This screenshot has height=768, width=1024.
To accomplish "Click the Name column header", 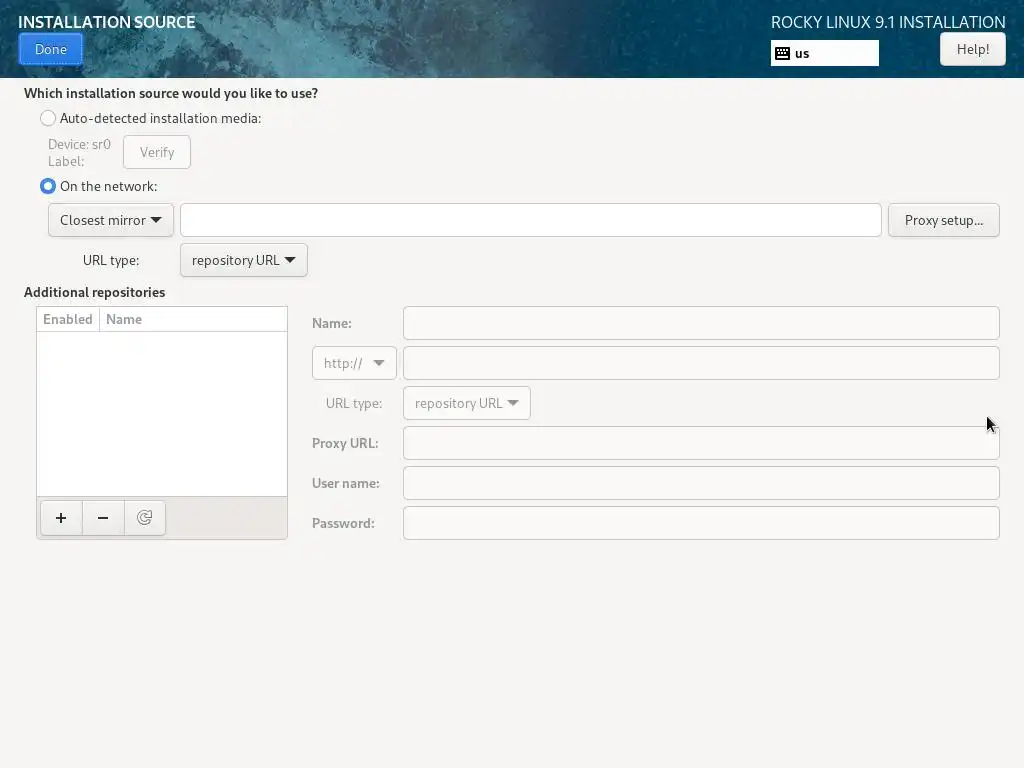I will [x=193, y=319].
